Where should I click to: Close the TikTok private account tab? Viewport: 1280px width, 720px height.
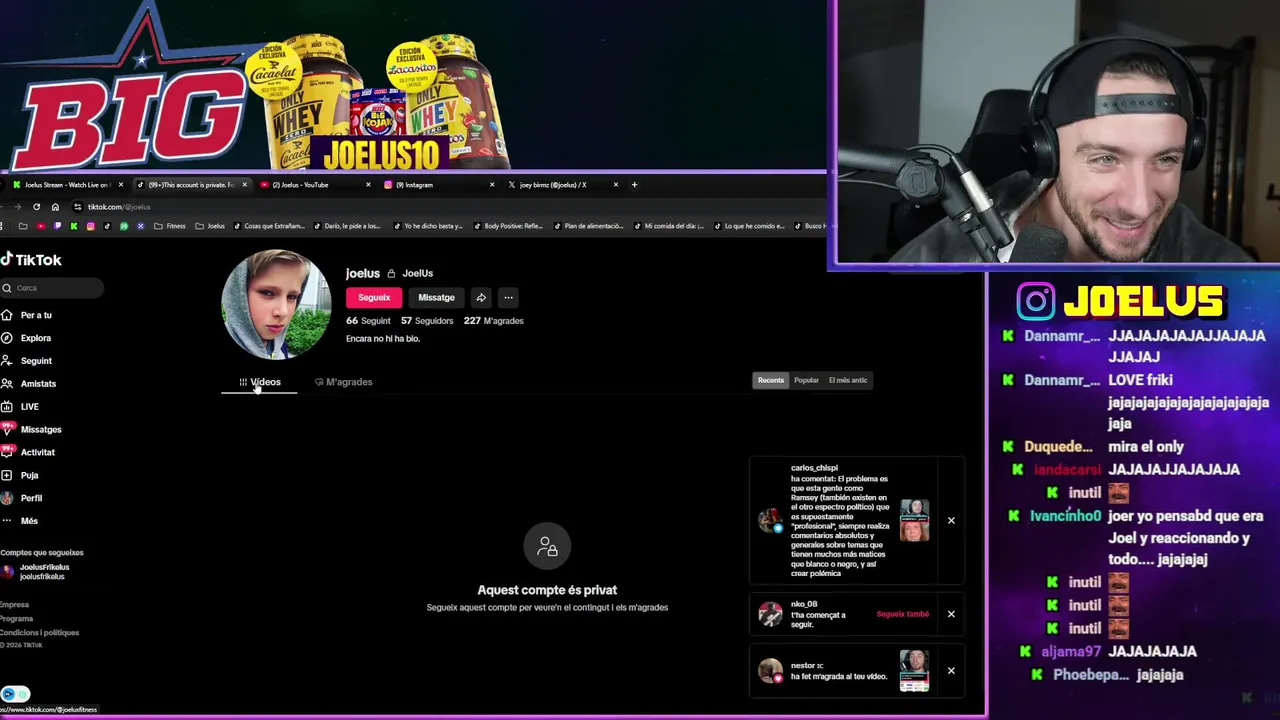coord(244,185)
